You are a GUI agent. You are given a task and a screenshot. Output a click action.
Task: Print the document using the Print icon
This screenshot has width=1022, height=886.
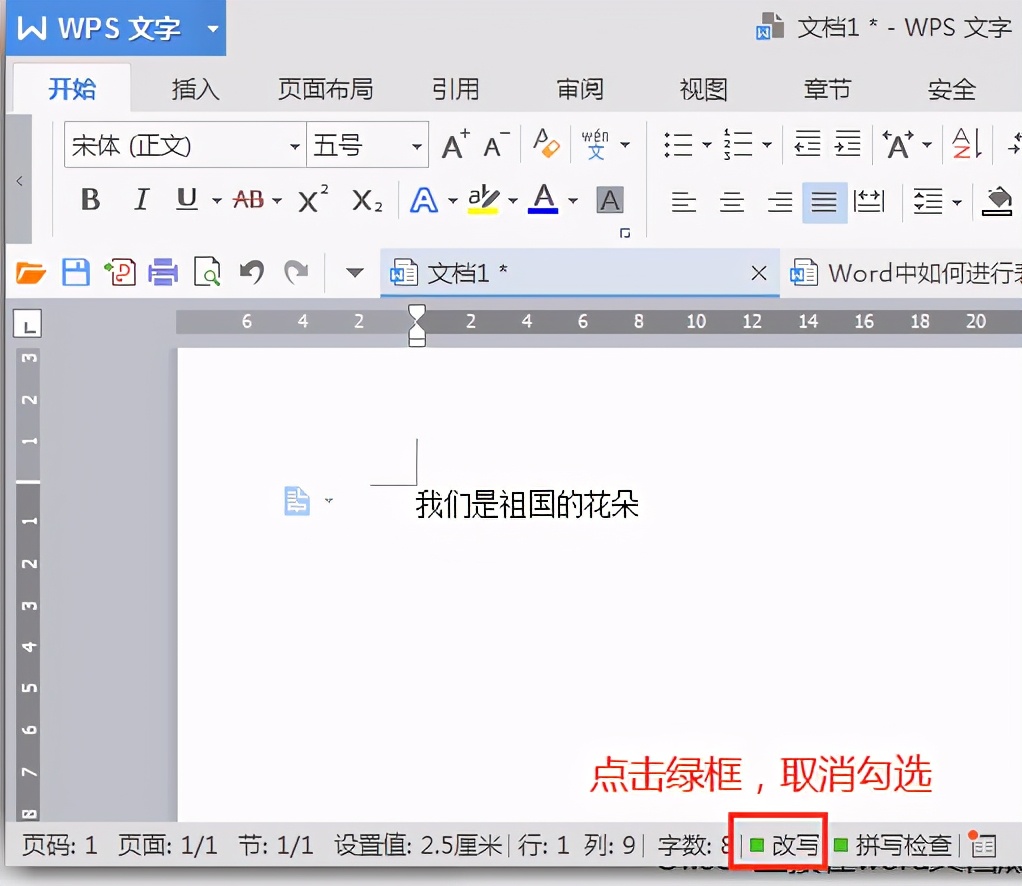pyautogui.click(x=164, y=272)
